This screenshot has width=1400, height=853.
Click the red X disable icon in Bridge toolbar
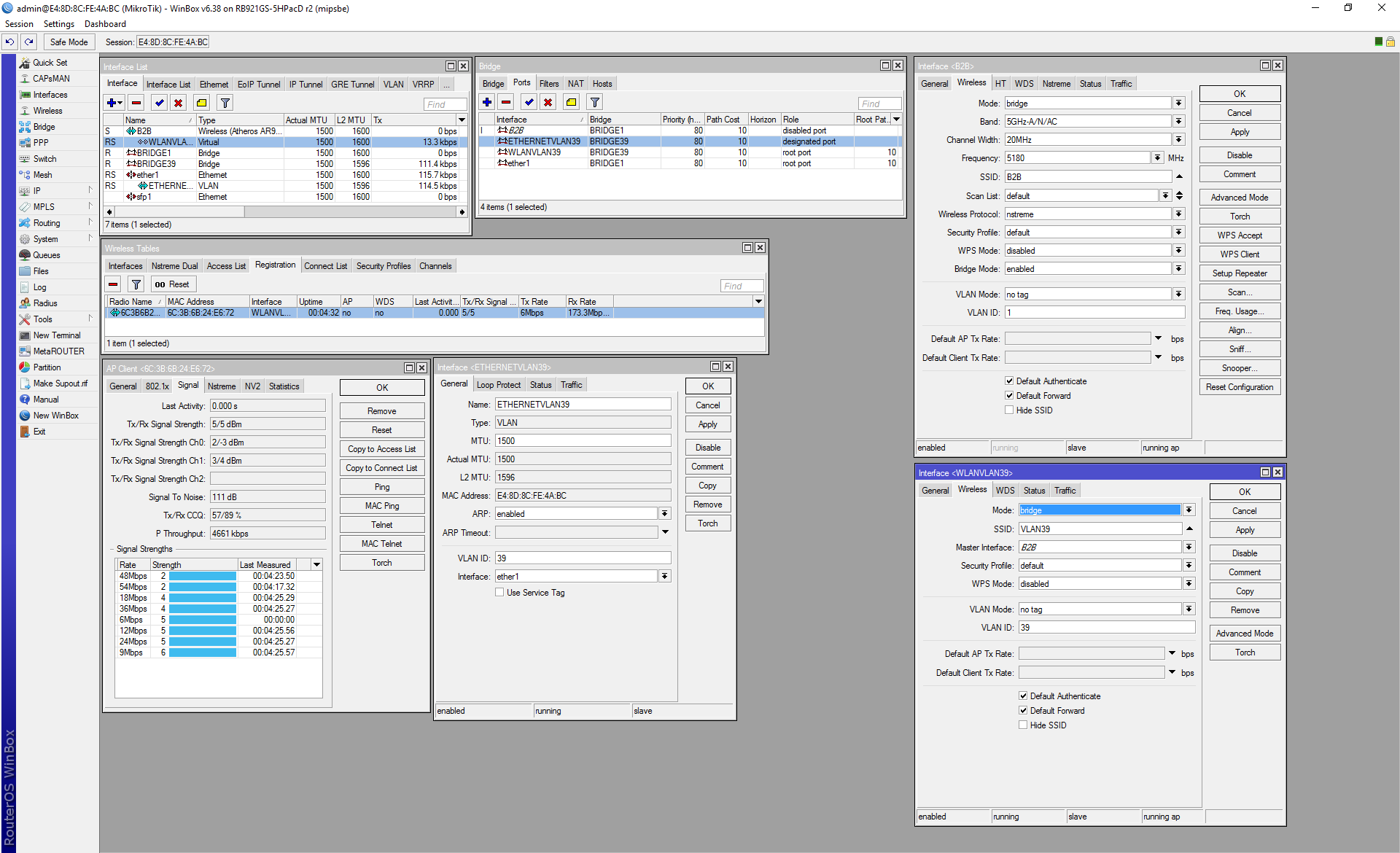point(548,102)
